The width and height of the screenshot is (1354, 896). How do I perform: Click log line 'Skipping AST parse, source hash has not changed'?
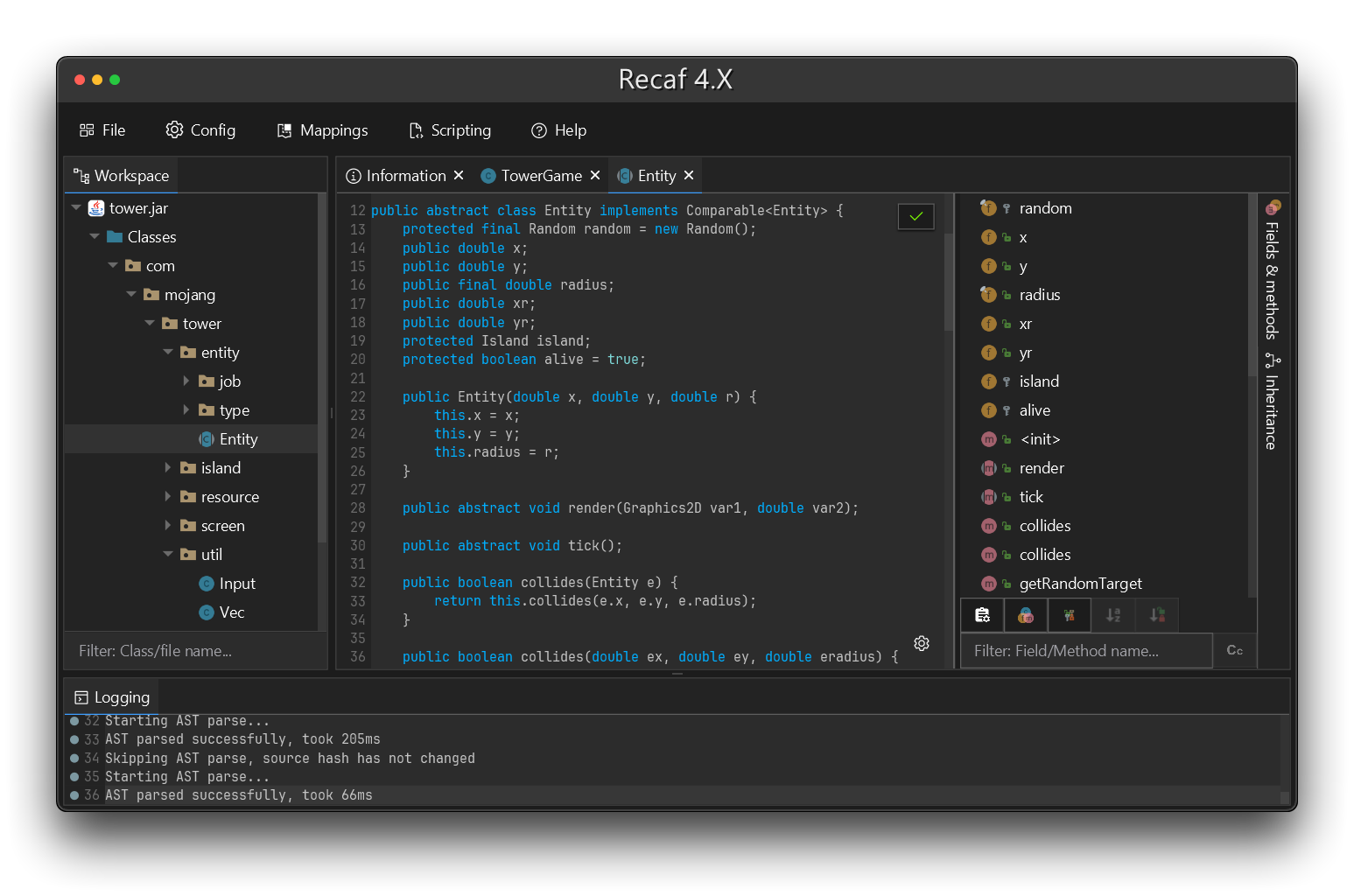[x=290, y=759]
